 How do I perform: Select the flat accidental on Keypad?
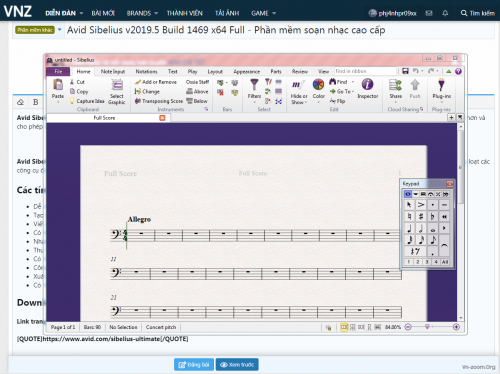pos(432,217)
